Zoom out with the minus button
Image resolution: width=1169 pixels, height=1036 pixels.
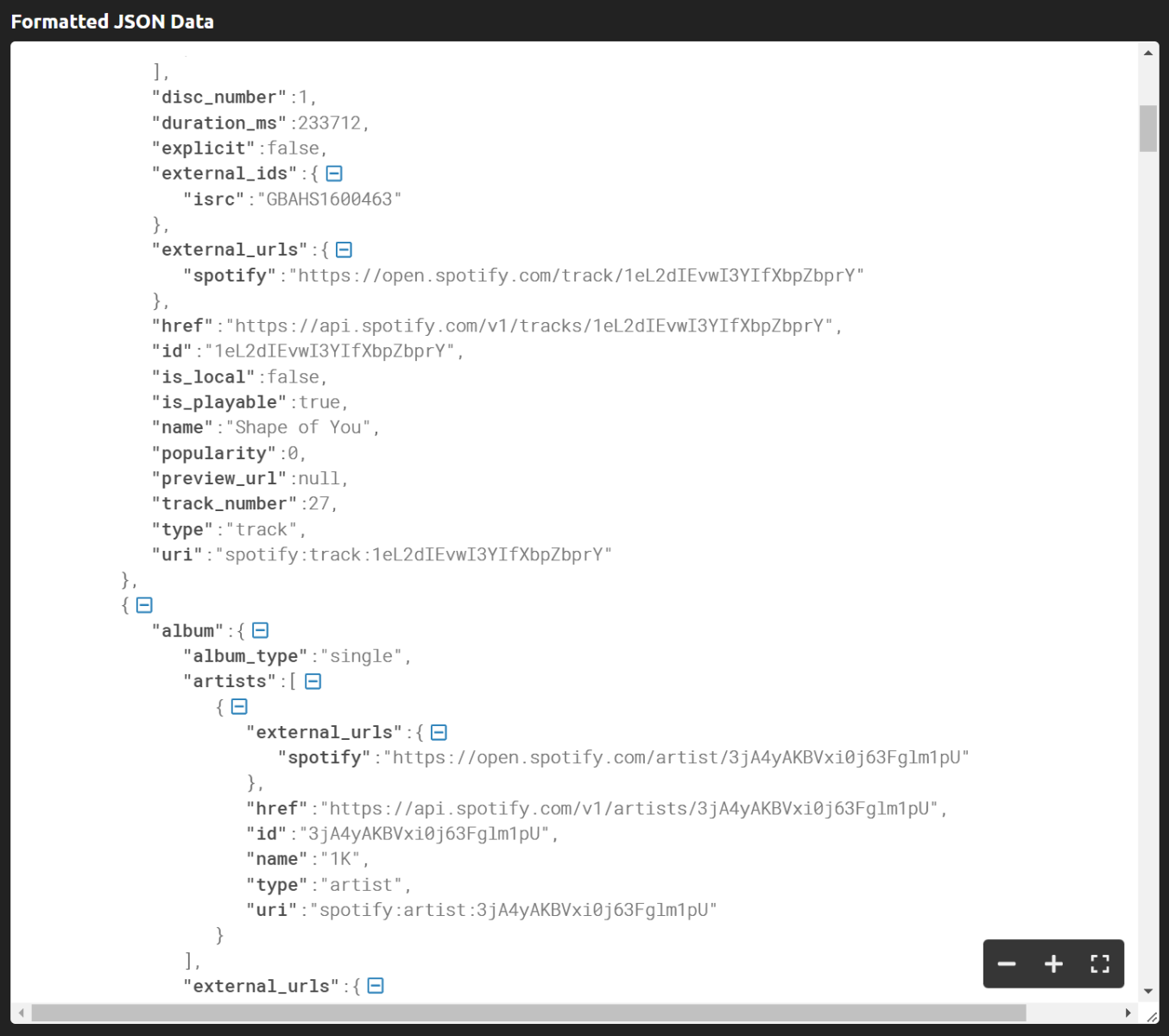[1007, 963]
